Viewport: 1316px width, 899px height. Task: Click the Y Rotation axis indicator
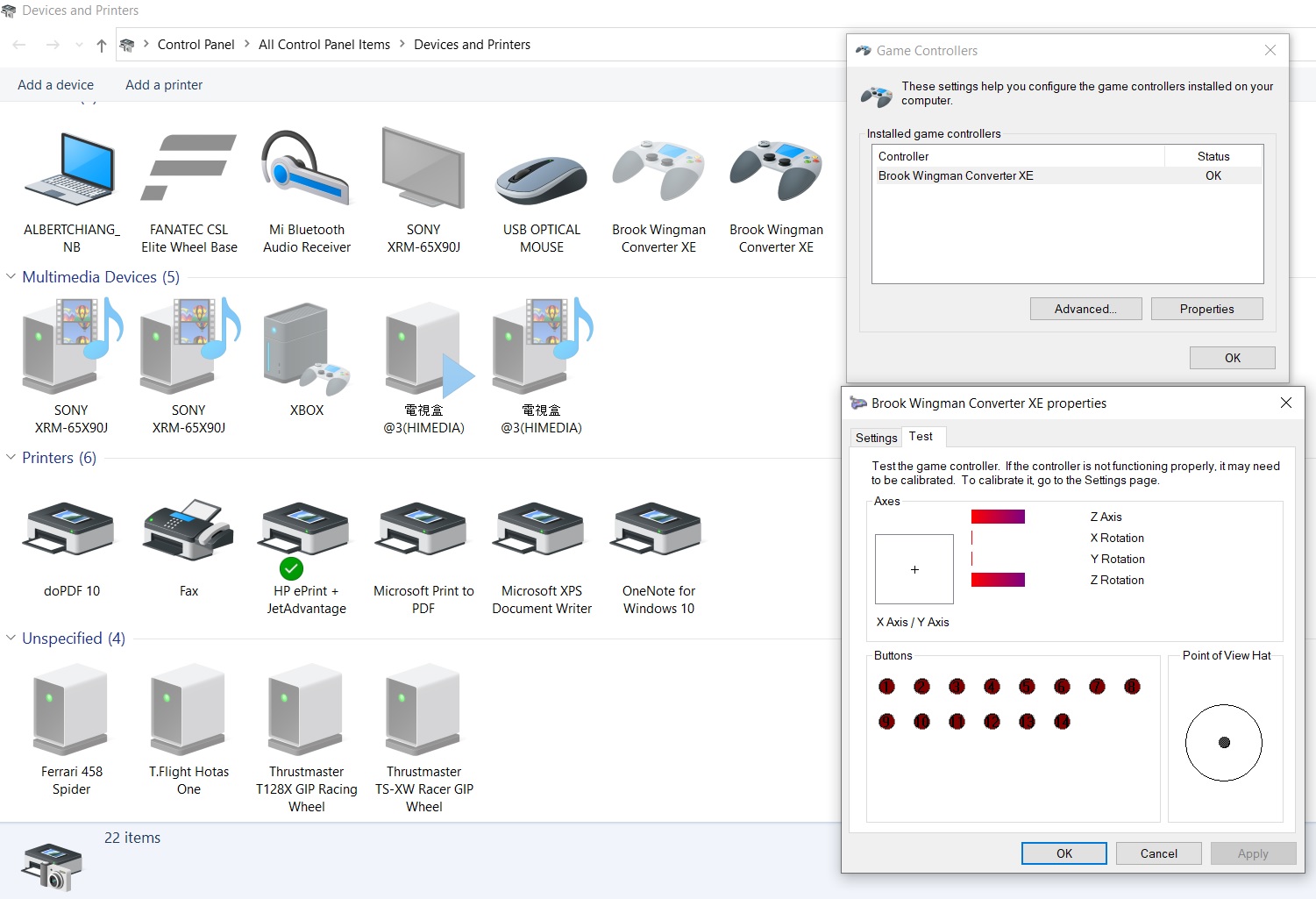pos(971,559)
